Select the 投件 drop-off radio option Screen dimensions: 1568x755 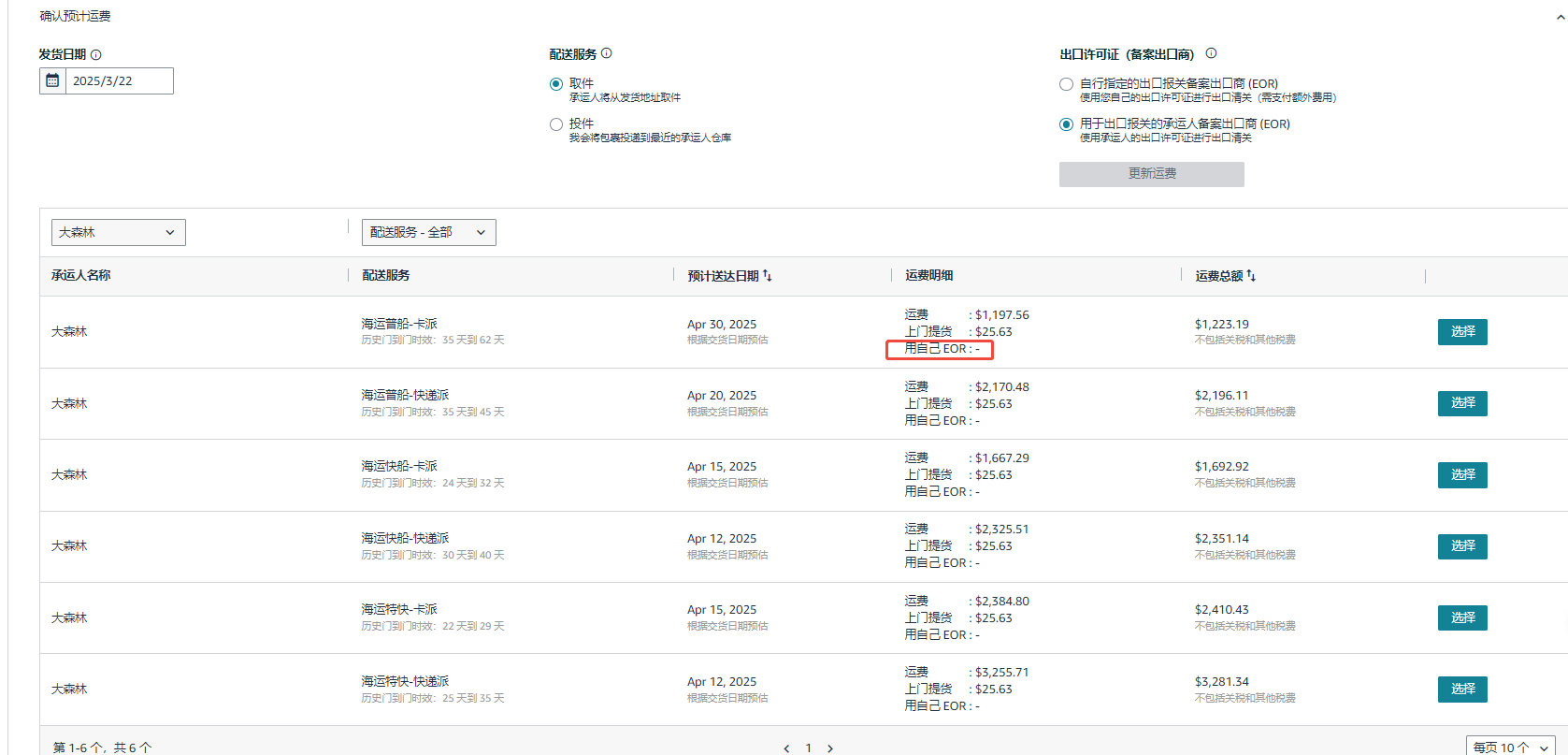tap(556, 124)
